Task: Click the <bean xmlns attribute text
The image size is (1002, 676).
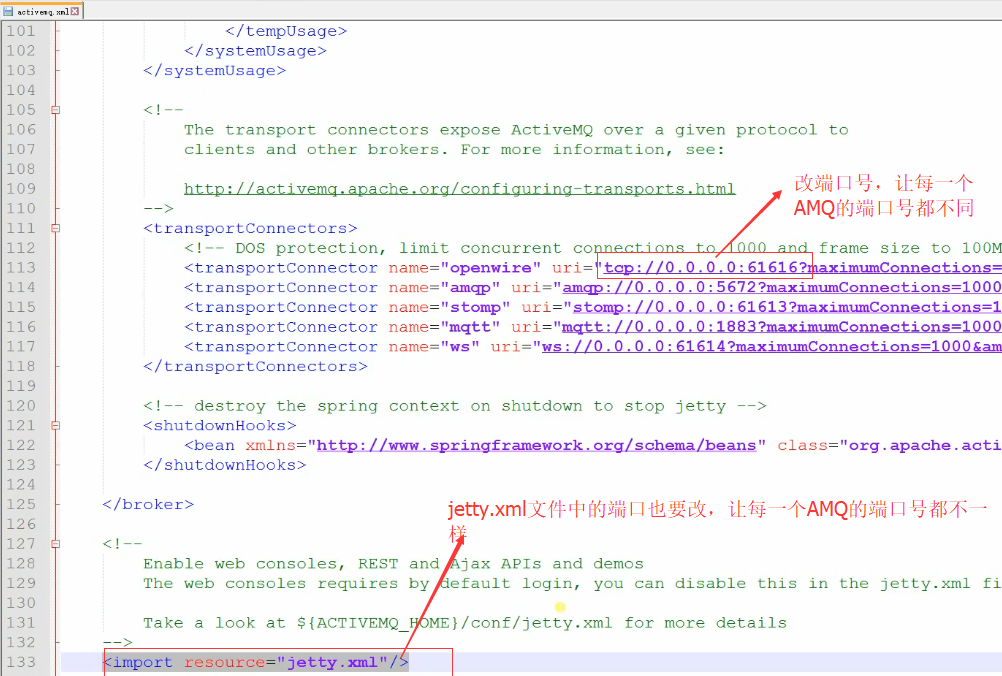Action: tap(240, 445)
